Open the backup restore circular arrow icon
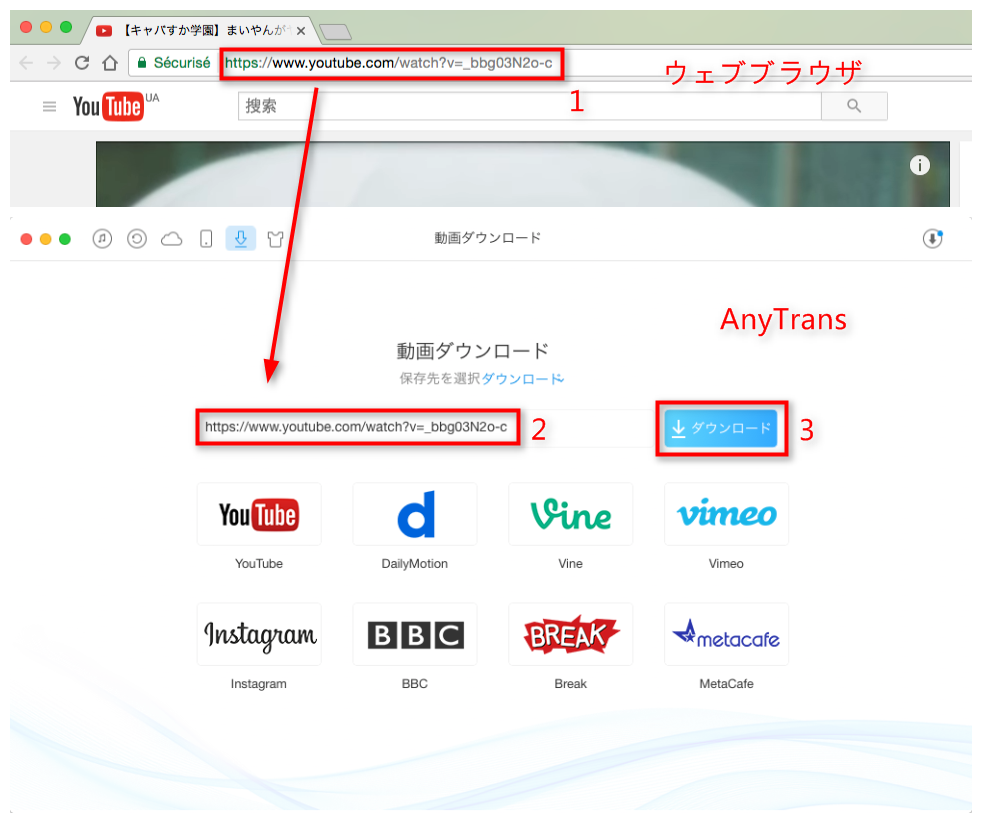The height and width of the screenshot is (823, 982). [137, 239]
